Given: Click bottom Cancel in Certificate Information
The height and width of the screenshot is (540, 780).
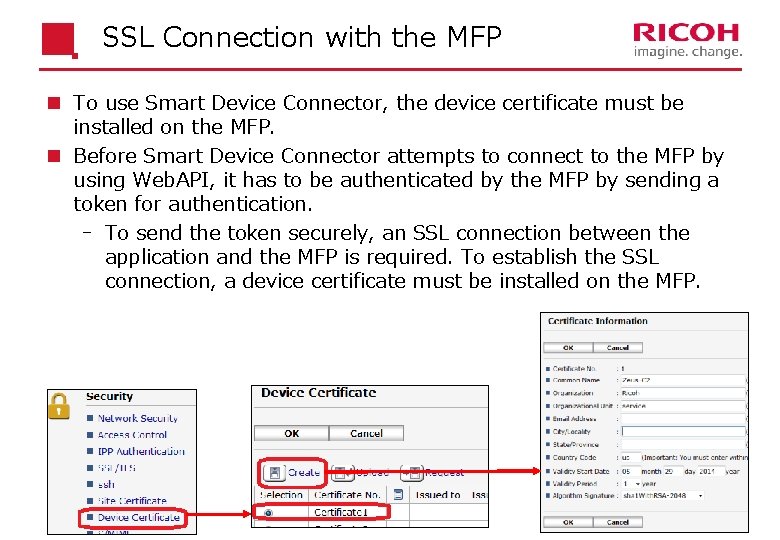Looking at the screenshot, I should click(x=618, y=522).
